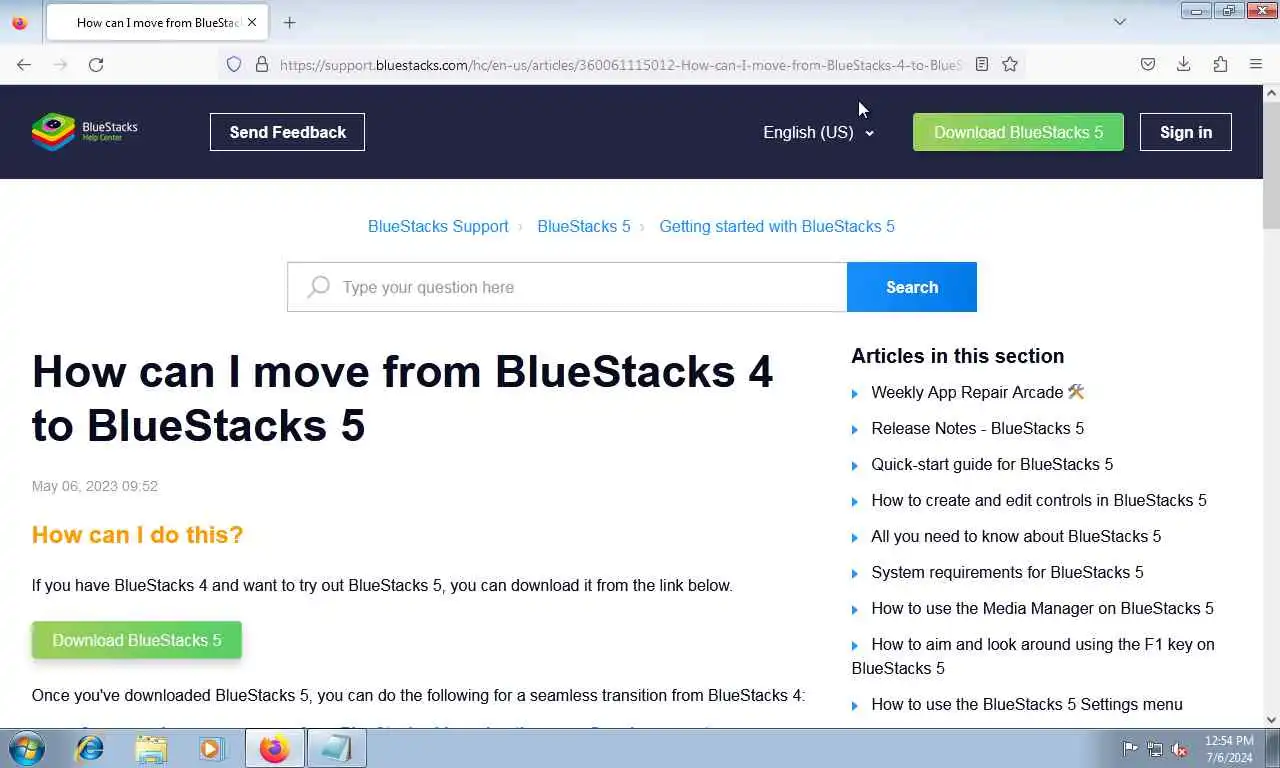Click the List all tabs arrow

point(1120,22)
